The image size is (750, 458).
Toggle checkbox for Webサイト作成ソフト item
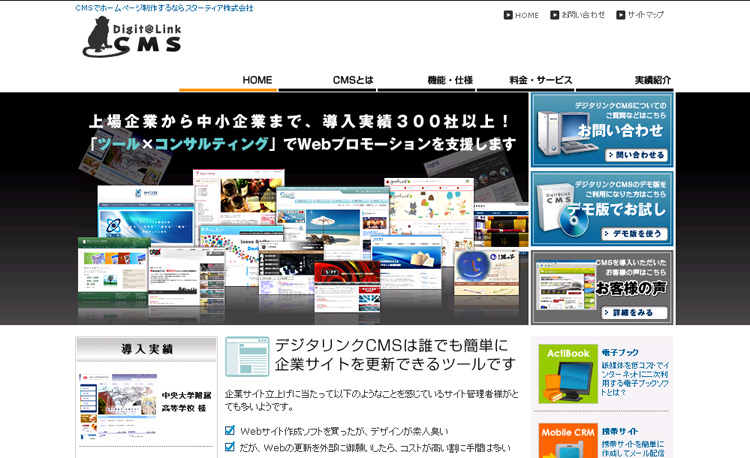click(230, 431)
